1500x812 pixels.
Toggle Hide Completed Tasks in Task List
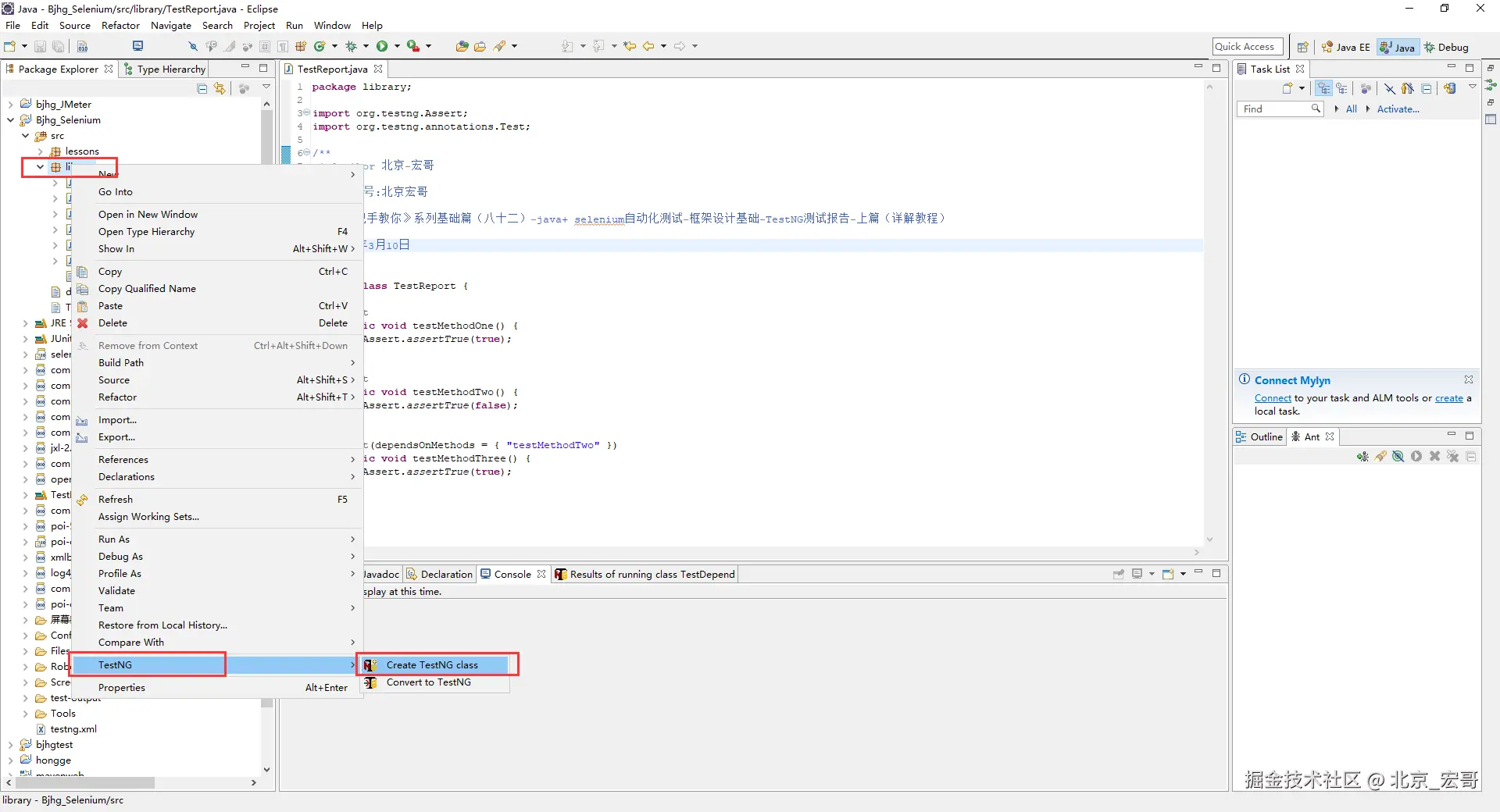click(x=1390, y=89)
